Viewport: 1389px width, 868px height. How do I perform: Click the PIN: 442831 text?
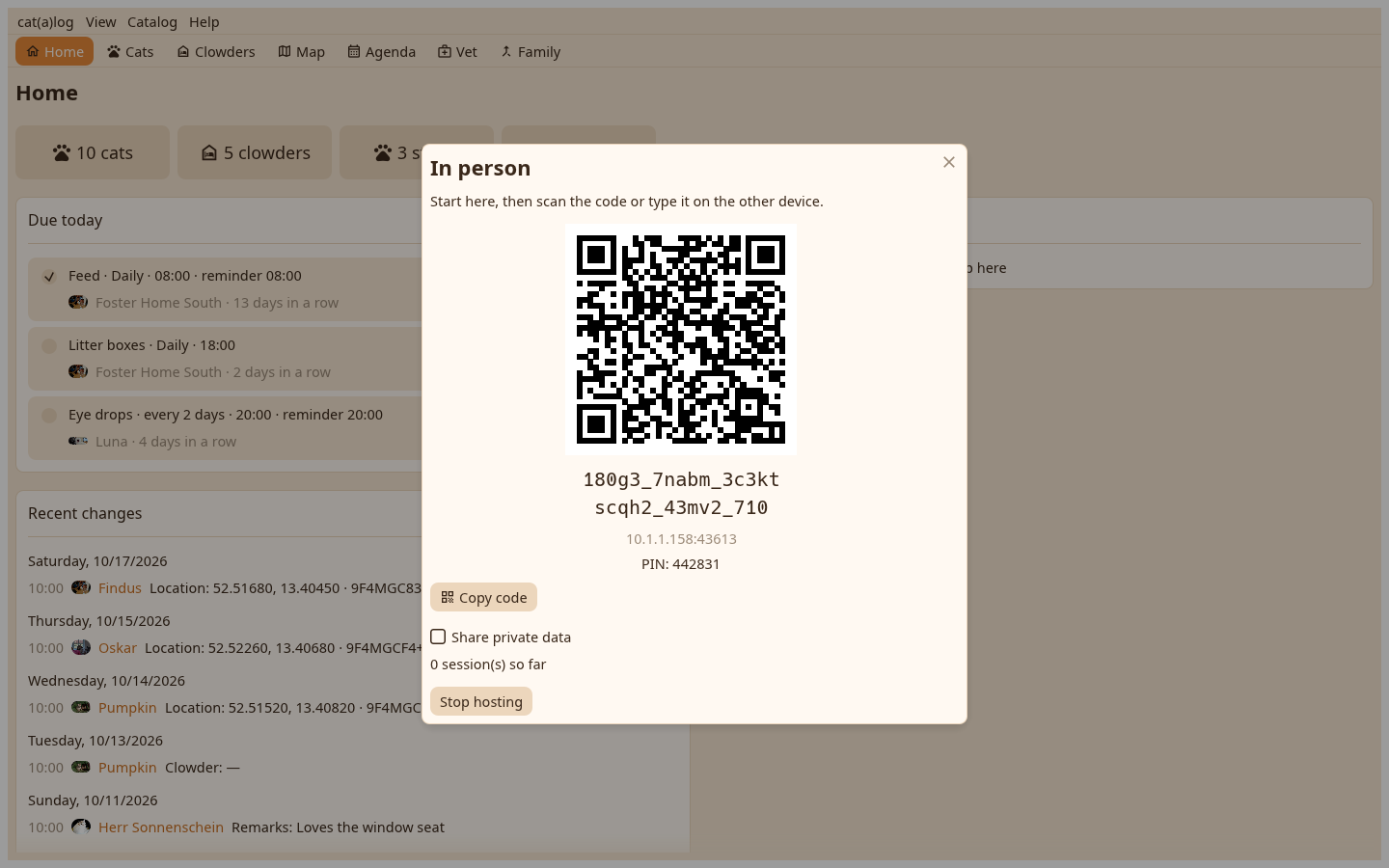[681, 564]
